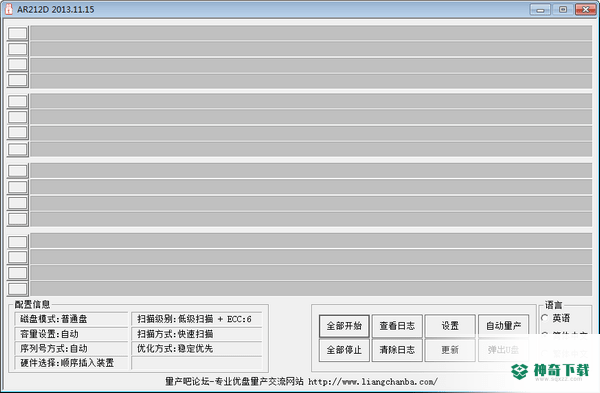The width and height of the screenshot is (600, 393).
Task: Click the 序列号方式:自动 field
Action: pos(71,348)
